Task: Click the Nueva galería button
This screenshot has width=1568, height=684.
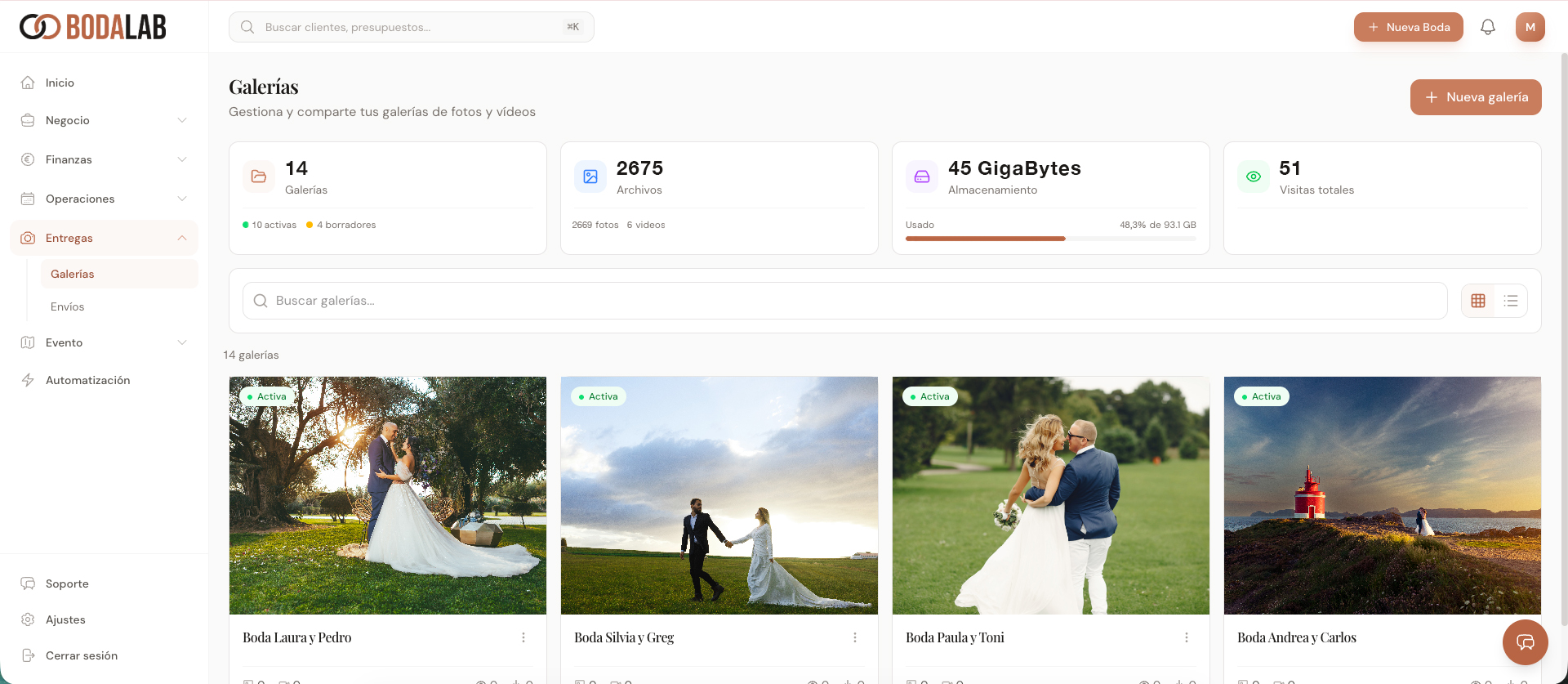Action: 1475,97
